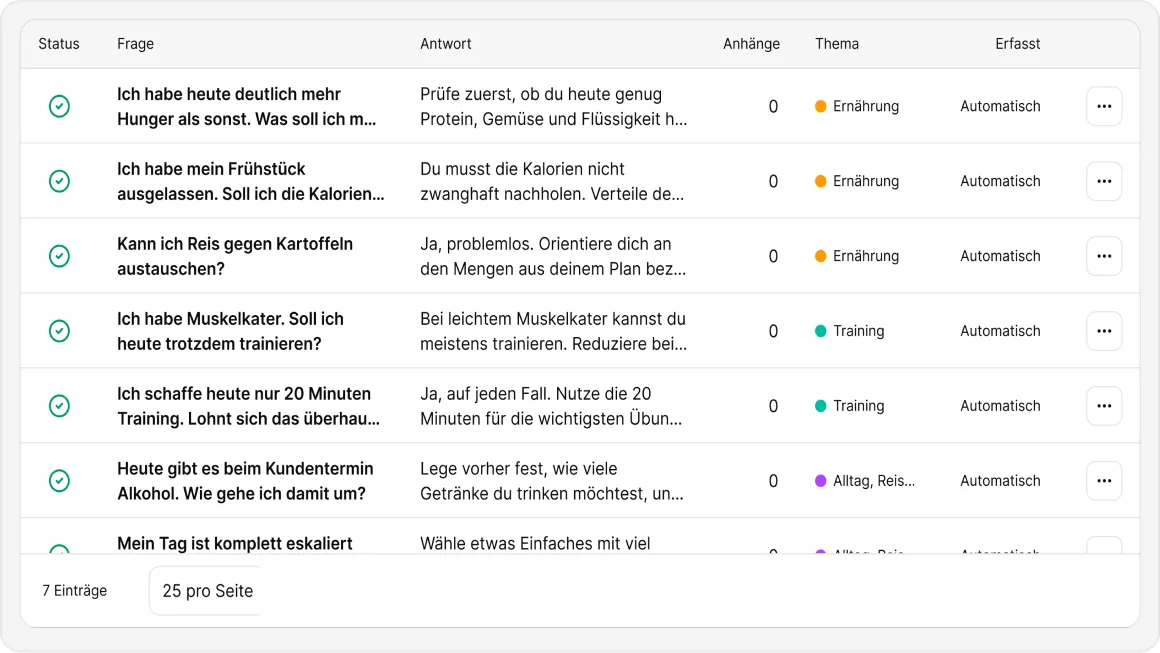Click status check icon of Muskelkater question

pos(59,331)
